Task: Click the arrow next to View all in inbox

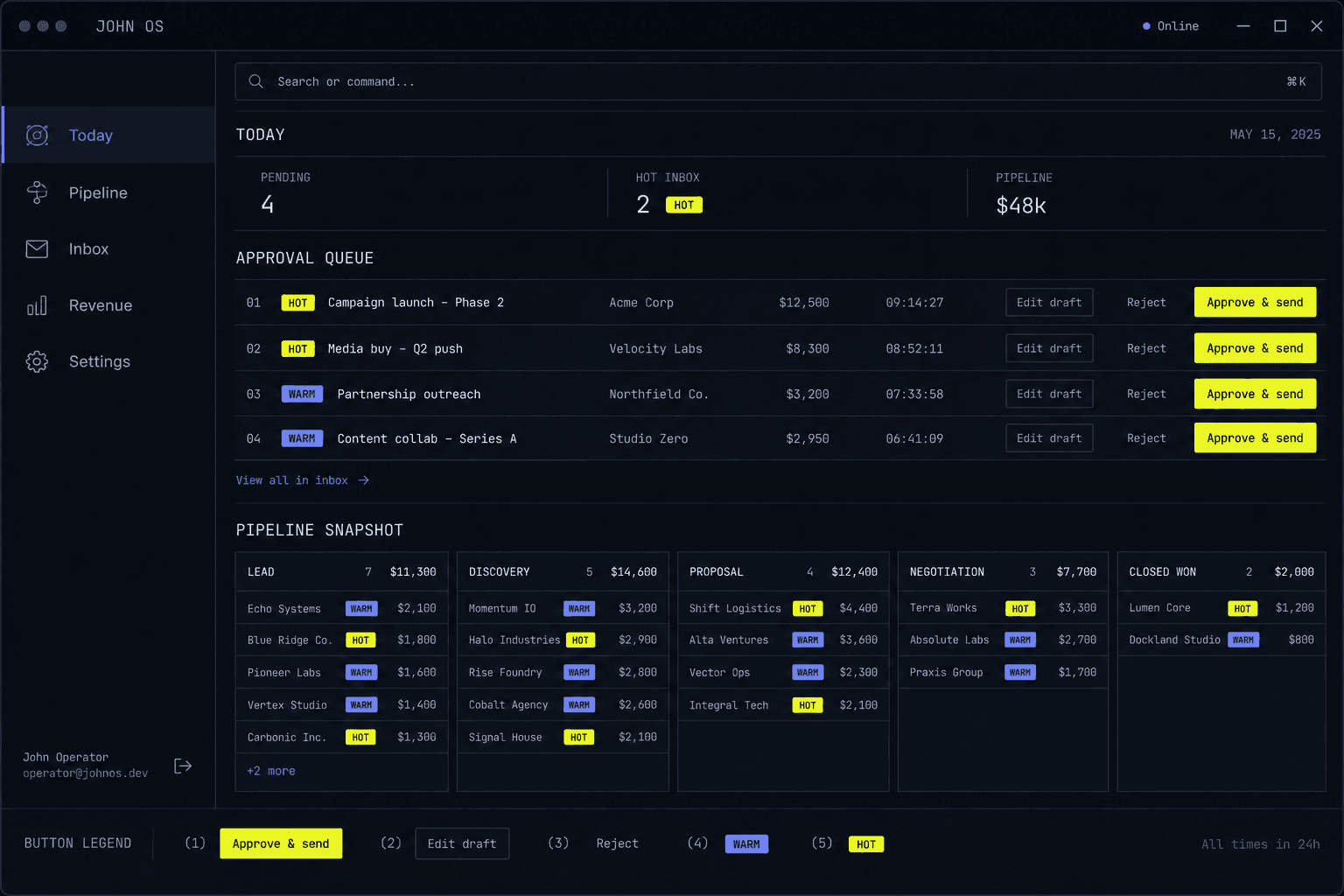Action: coord(364,480)
